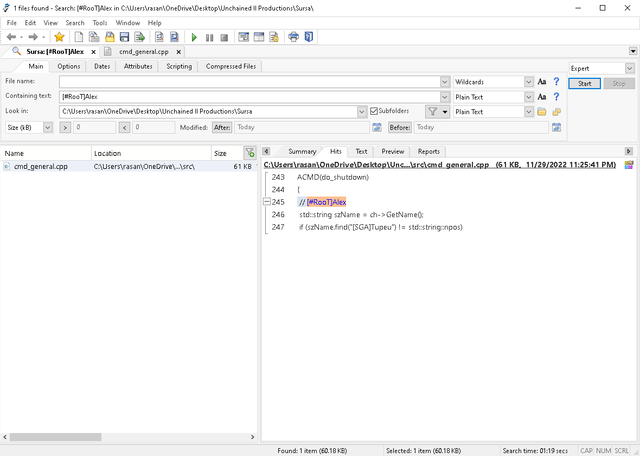Open the Summary tab in results pane
The width and height of the screenshot is (640, 456).
(302, 151)
